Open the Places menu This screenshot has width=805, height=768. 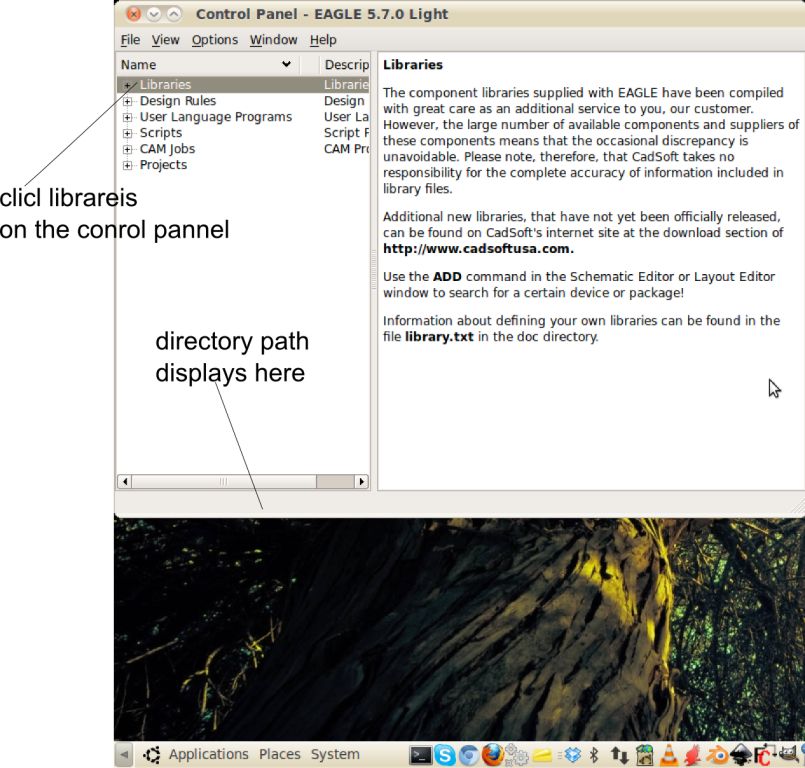pos(280,754)
